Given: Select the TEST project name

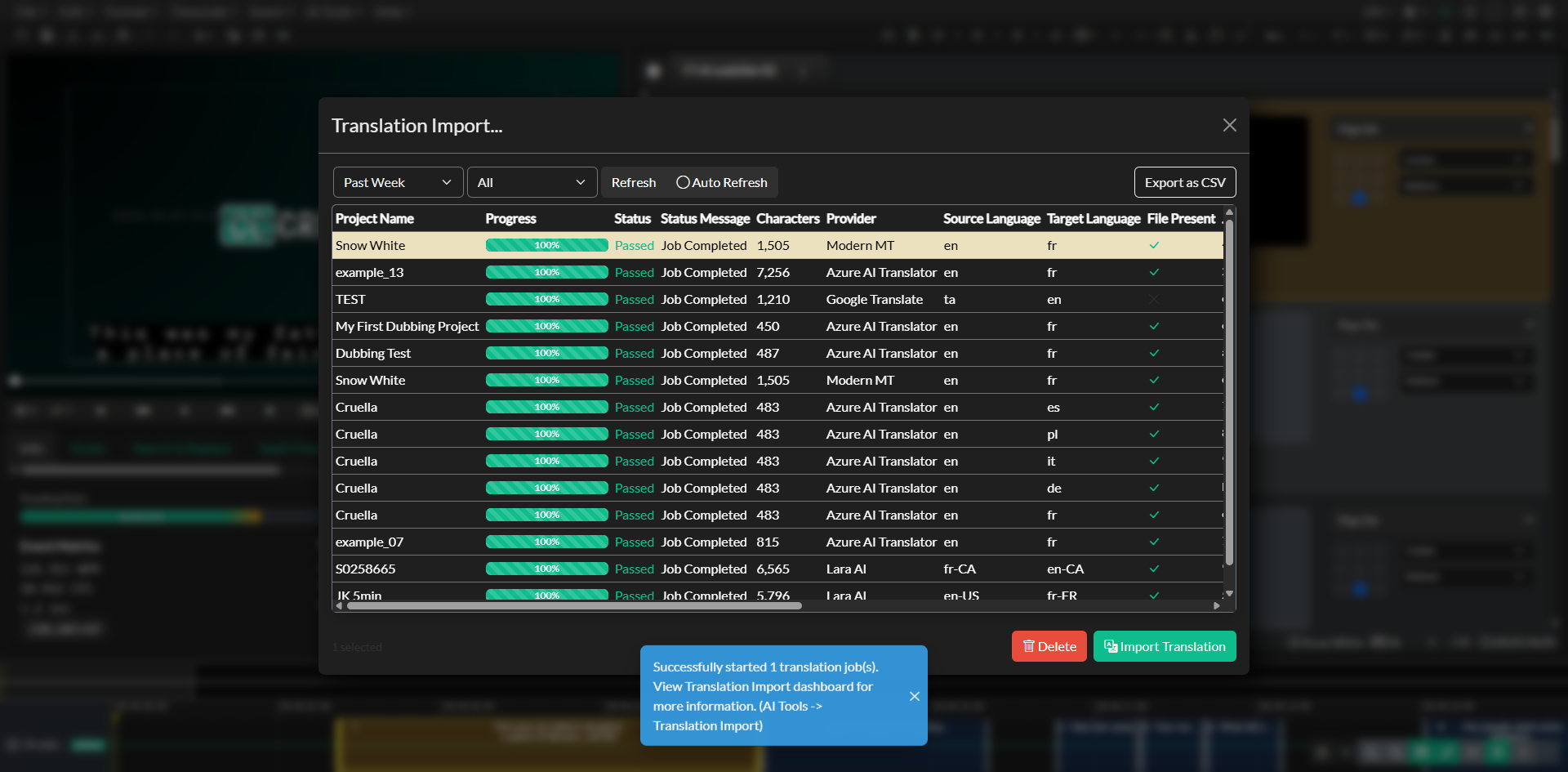Looking at the screenshot, I should (x=350, y=299).
